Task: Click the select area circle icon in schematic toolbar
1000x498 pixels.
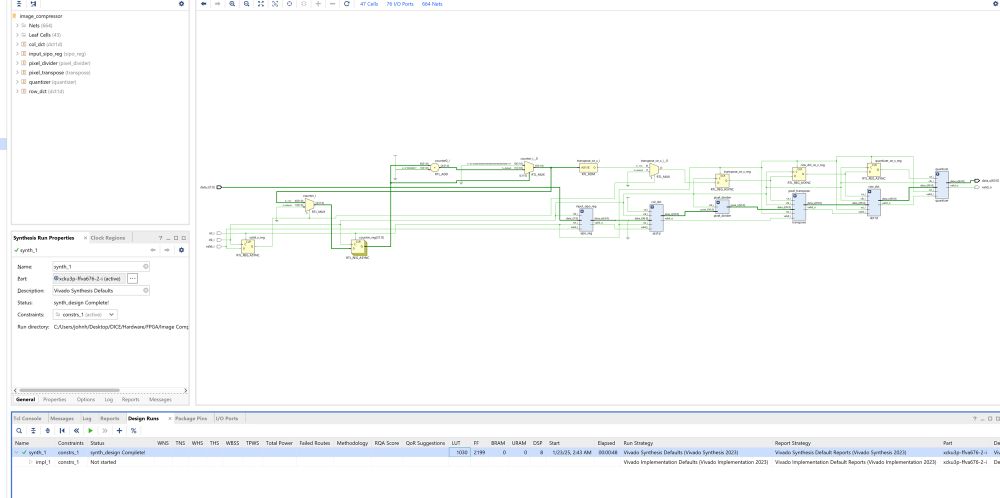Action: [x=290, y=4]
